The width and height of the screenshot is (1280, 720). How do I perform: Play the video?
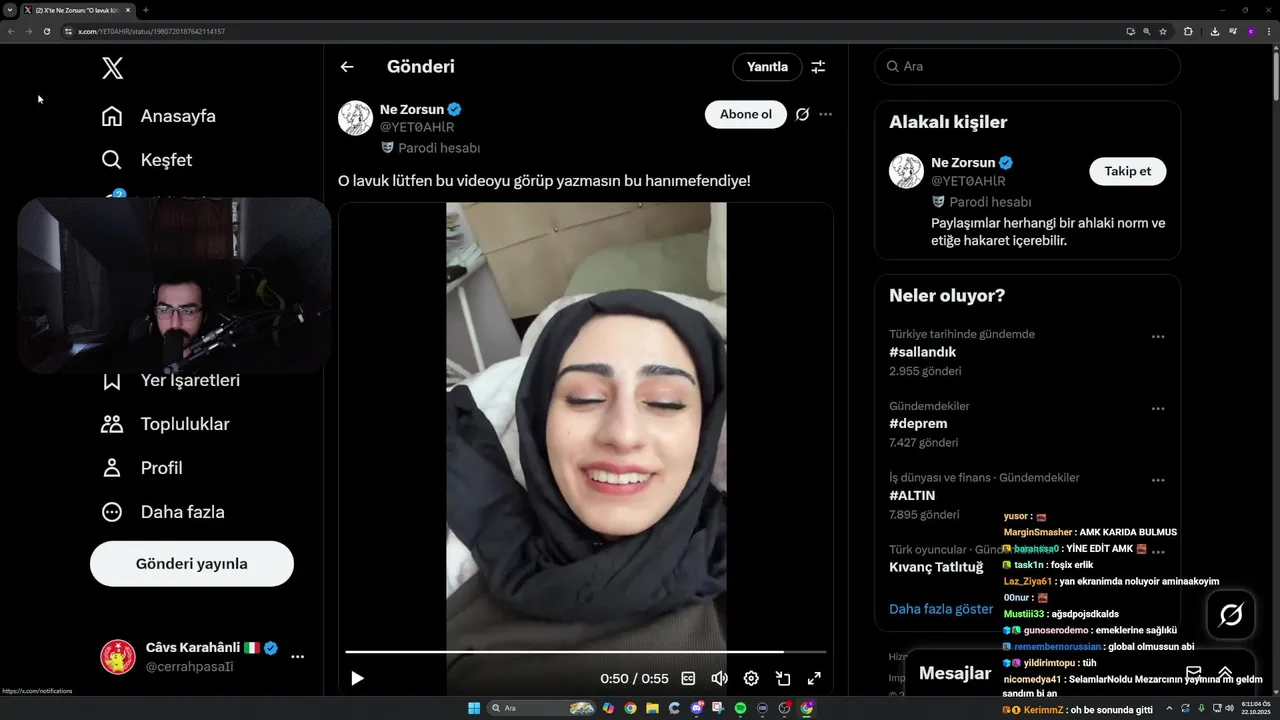pos(357,678)
